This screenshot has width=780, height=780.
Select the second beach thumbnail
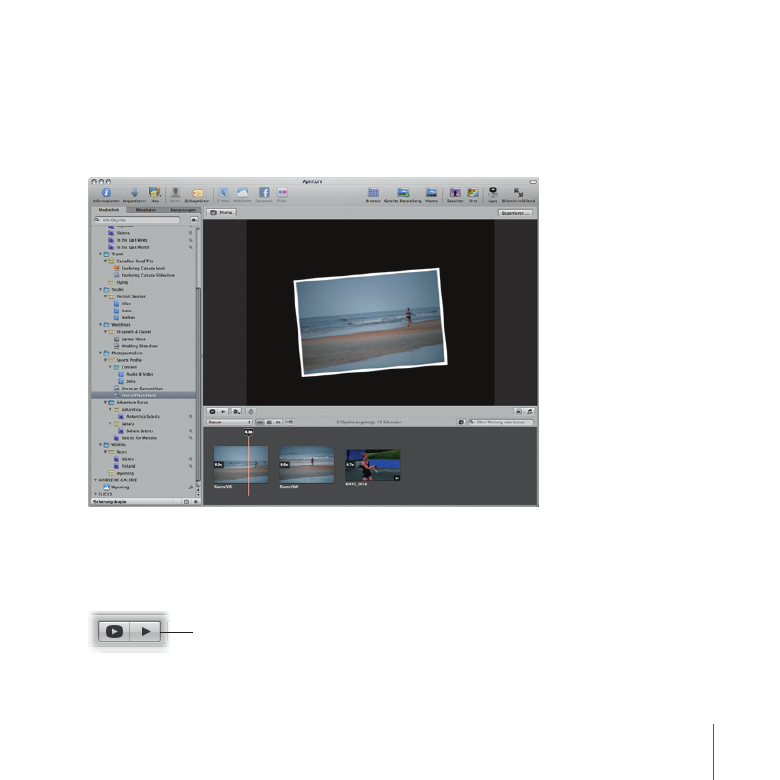pyautogui.click(x=306, y=465)
